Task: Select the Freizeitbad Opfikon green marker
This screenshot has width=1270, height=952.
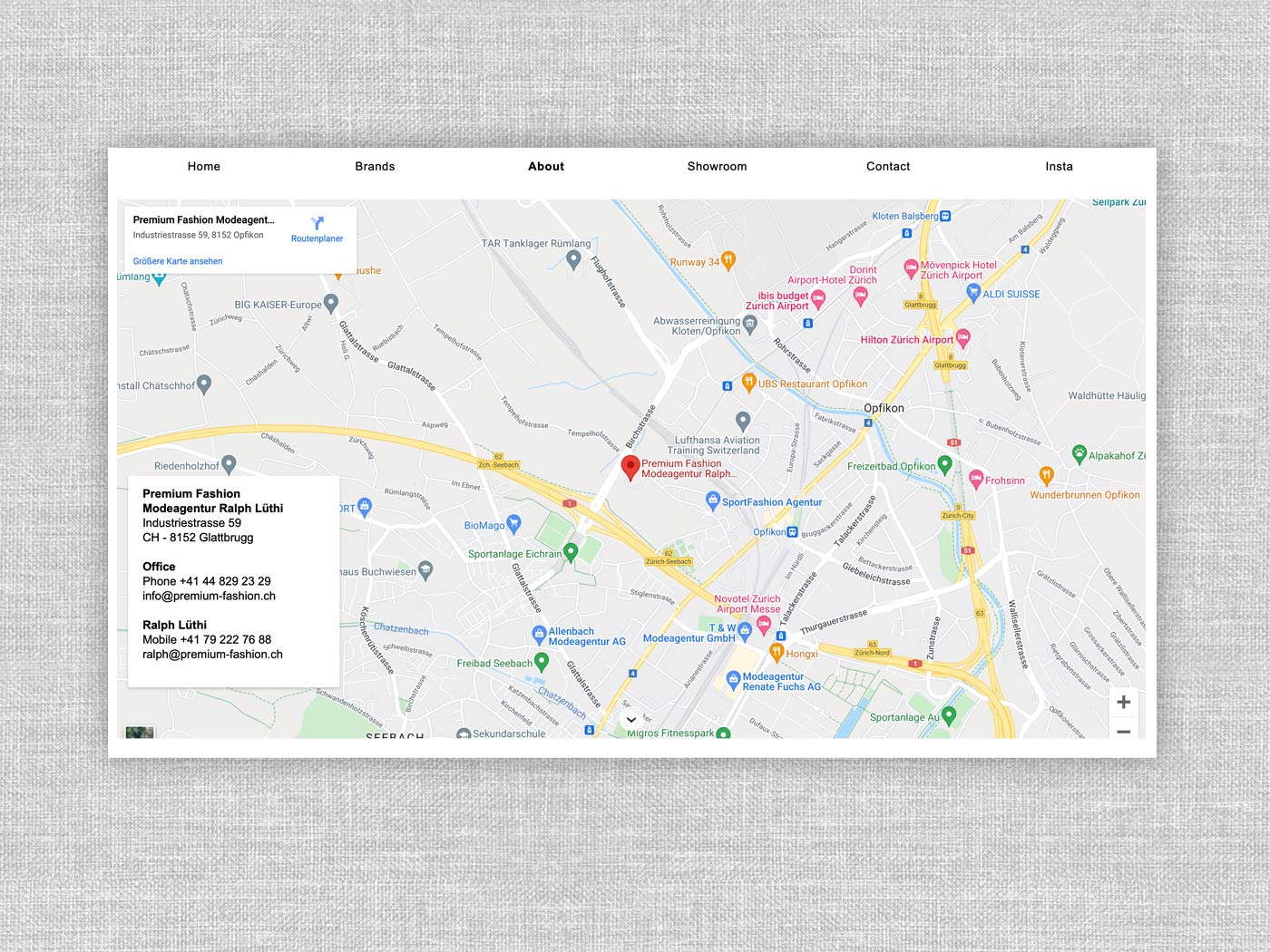Action: pos(944,464)
